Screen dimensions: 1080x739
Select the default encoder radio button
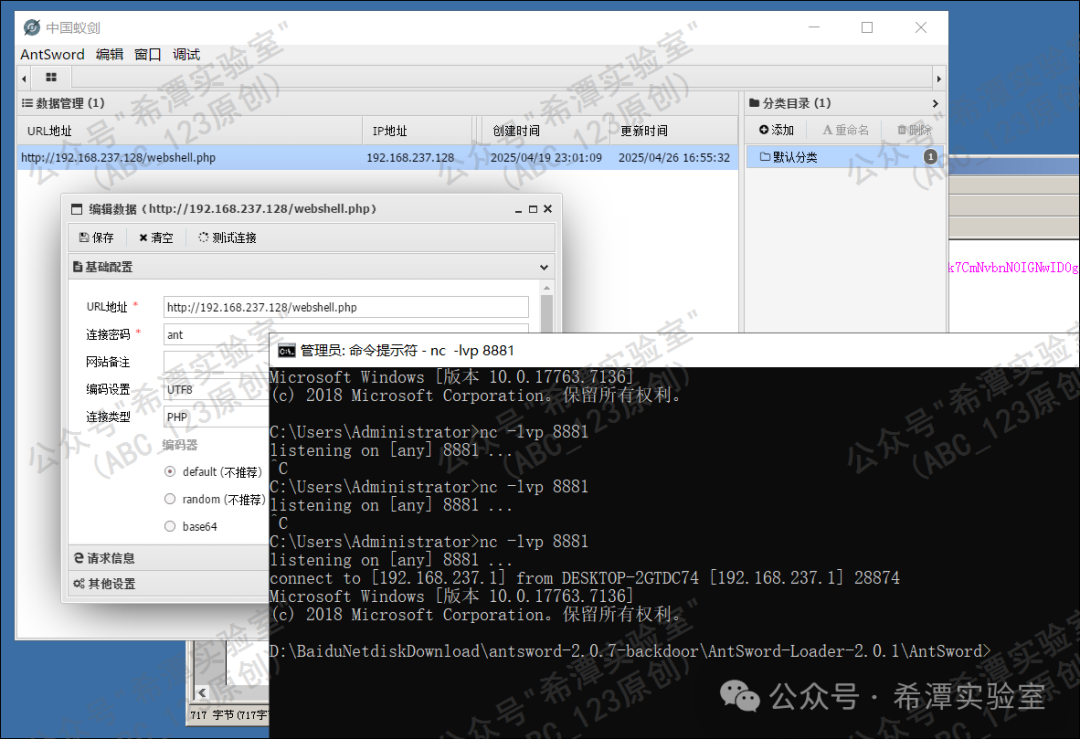coord(170,472)
